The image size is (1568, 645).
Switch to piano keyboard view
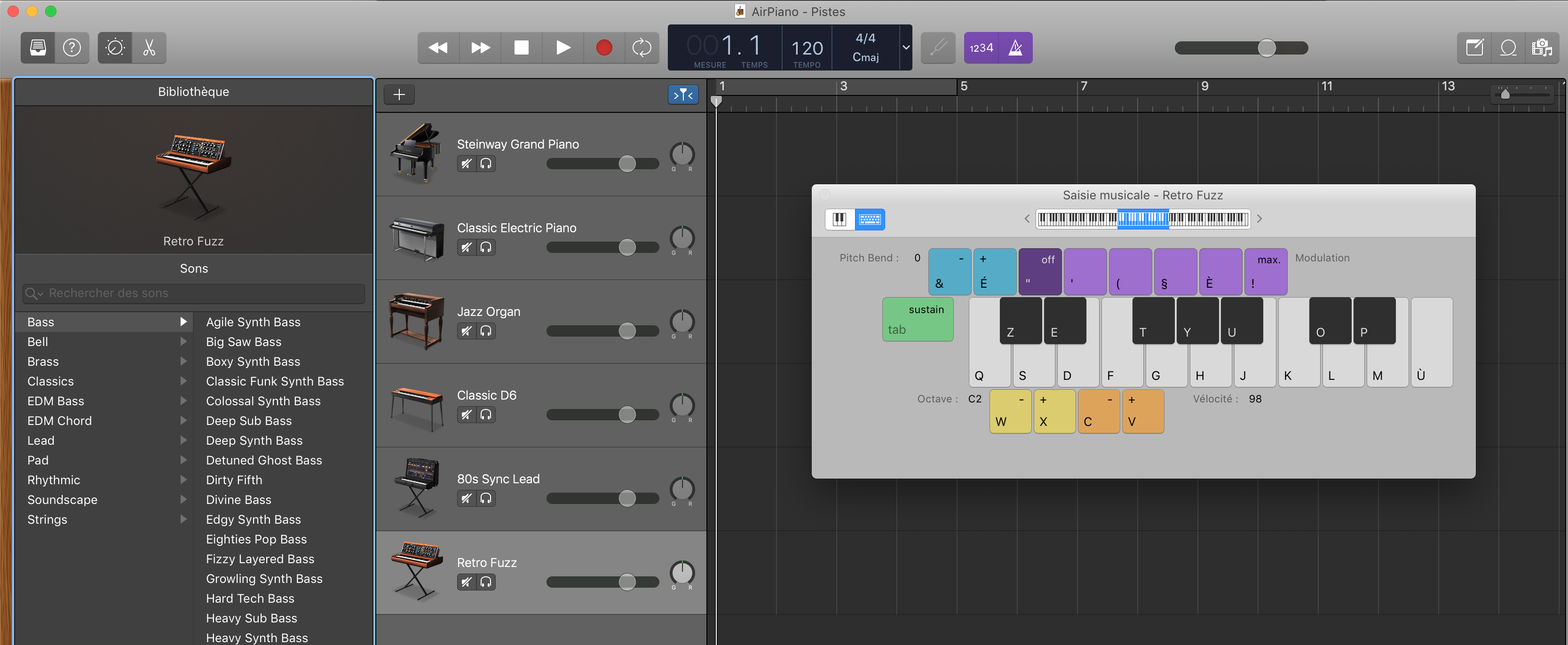coord(839,219)
